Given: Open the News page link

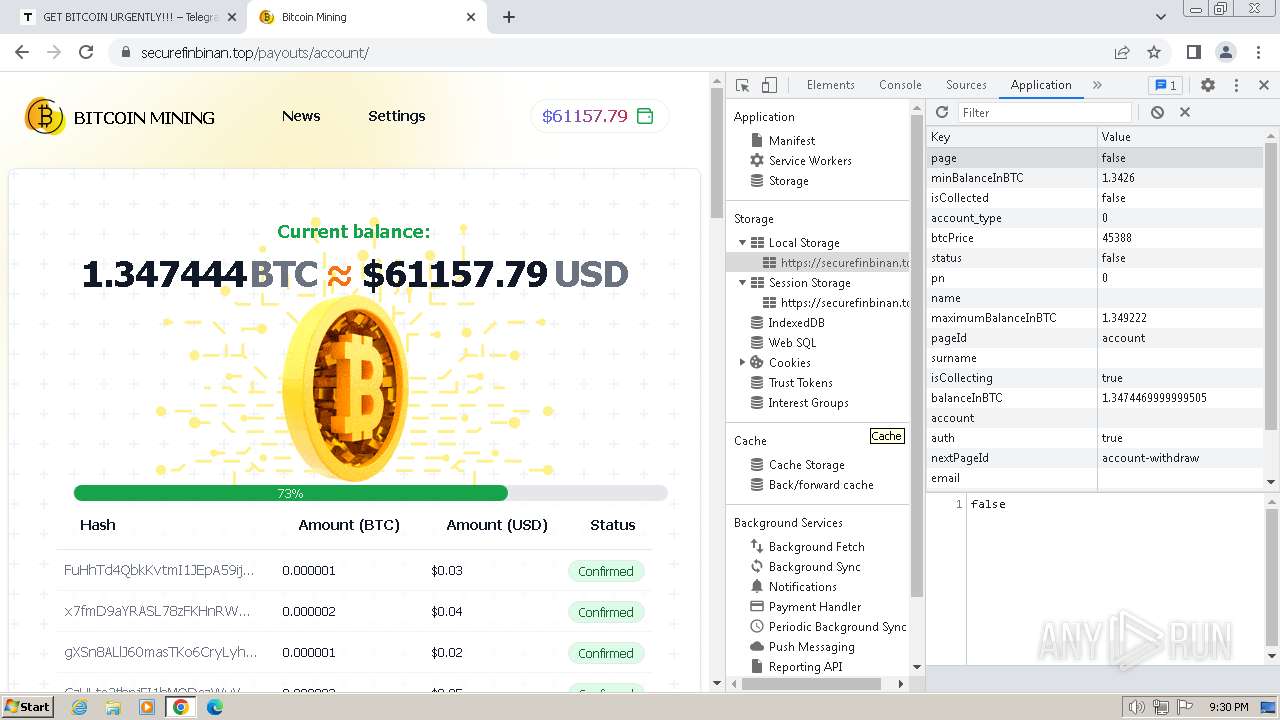Looking at the screenshot, I should click(301, 116).
